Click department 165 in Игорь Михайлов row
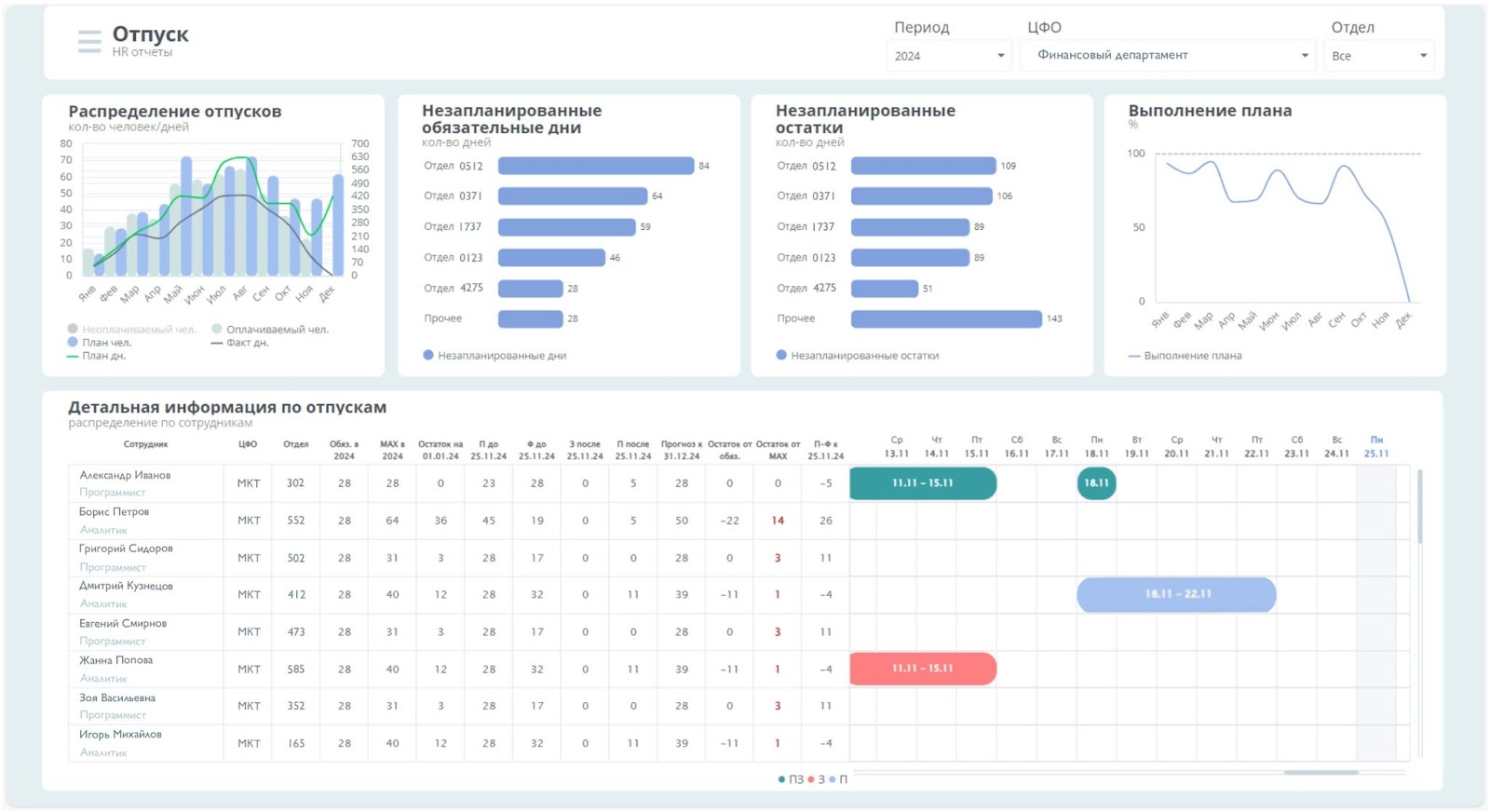This screenshot has width=1490, height=812. pyautogui.click(x=295, y=743)
